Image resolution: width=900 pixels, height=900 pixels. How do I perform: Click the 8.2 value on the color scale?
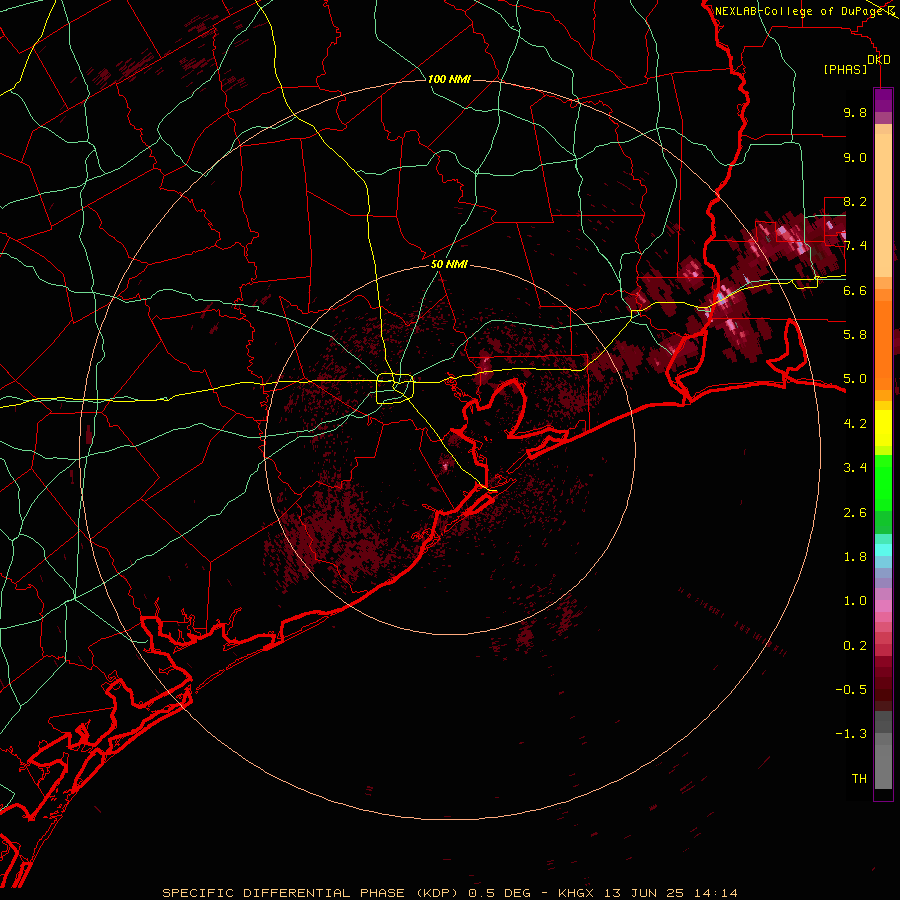pos(855,201)
